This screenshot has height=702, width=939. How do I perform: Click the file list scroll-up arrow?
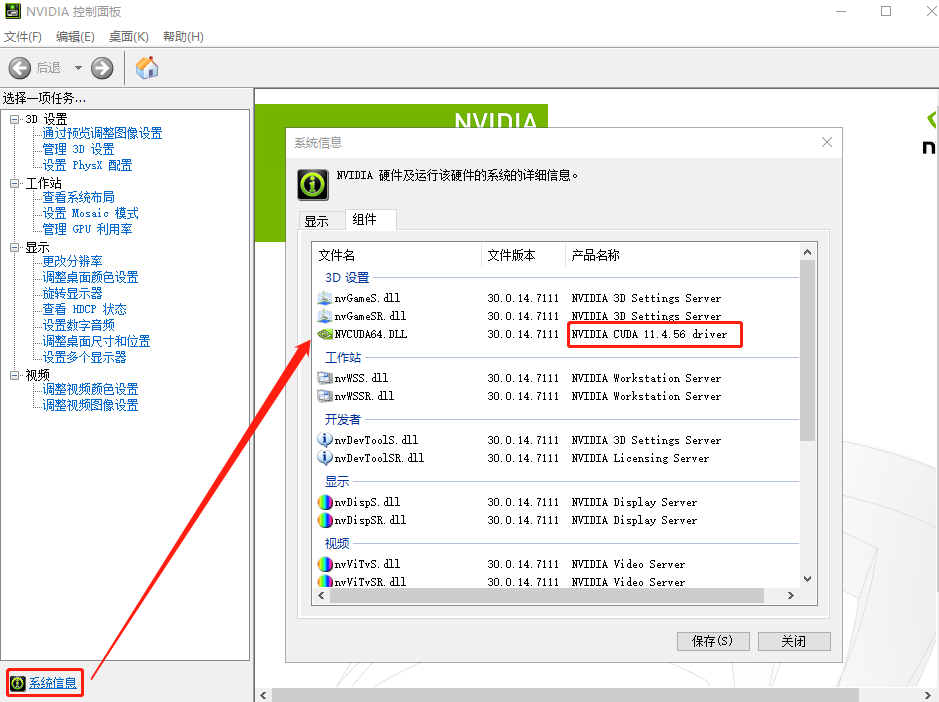(807, 252)
